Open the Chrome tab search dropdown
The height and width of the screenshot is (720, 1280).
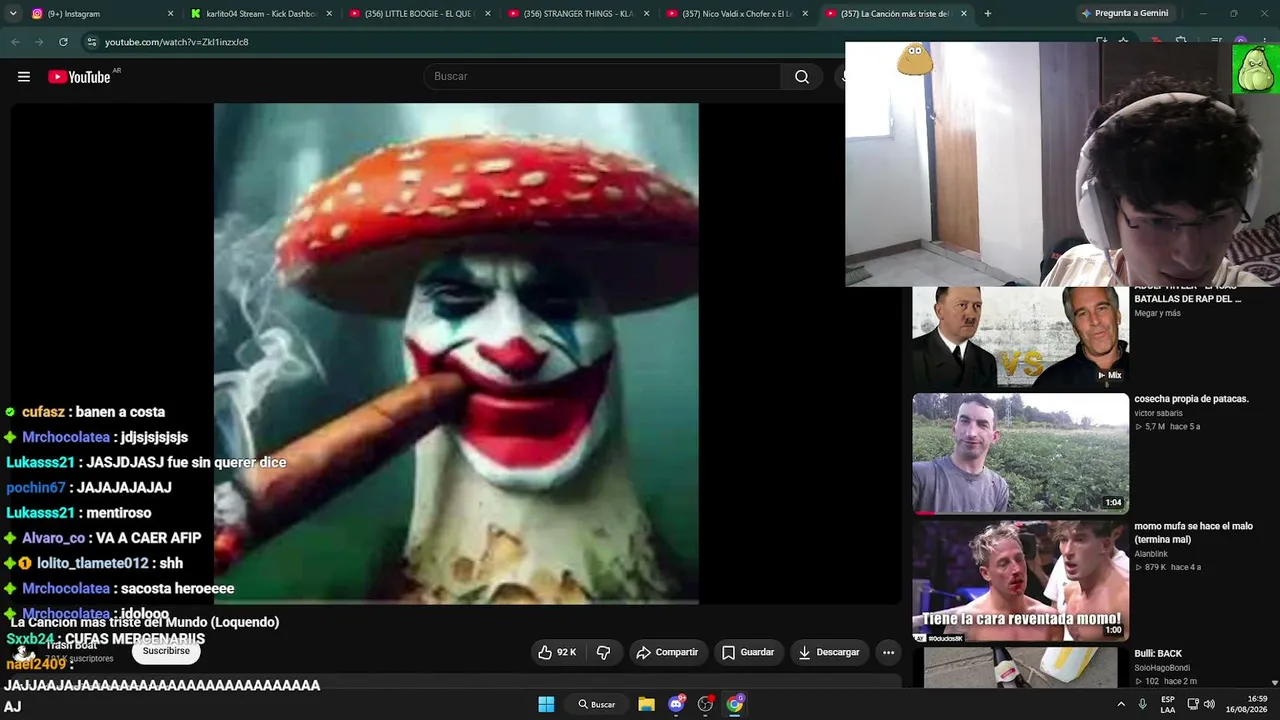click(13, 14)
